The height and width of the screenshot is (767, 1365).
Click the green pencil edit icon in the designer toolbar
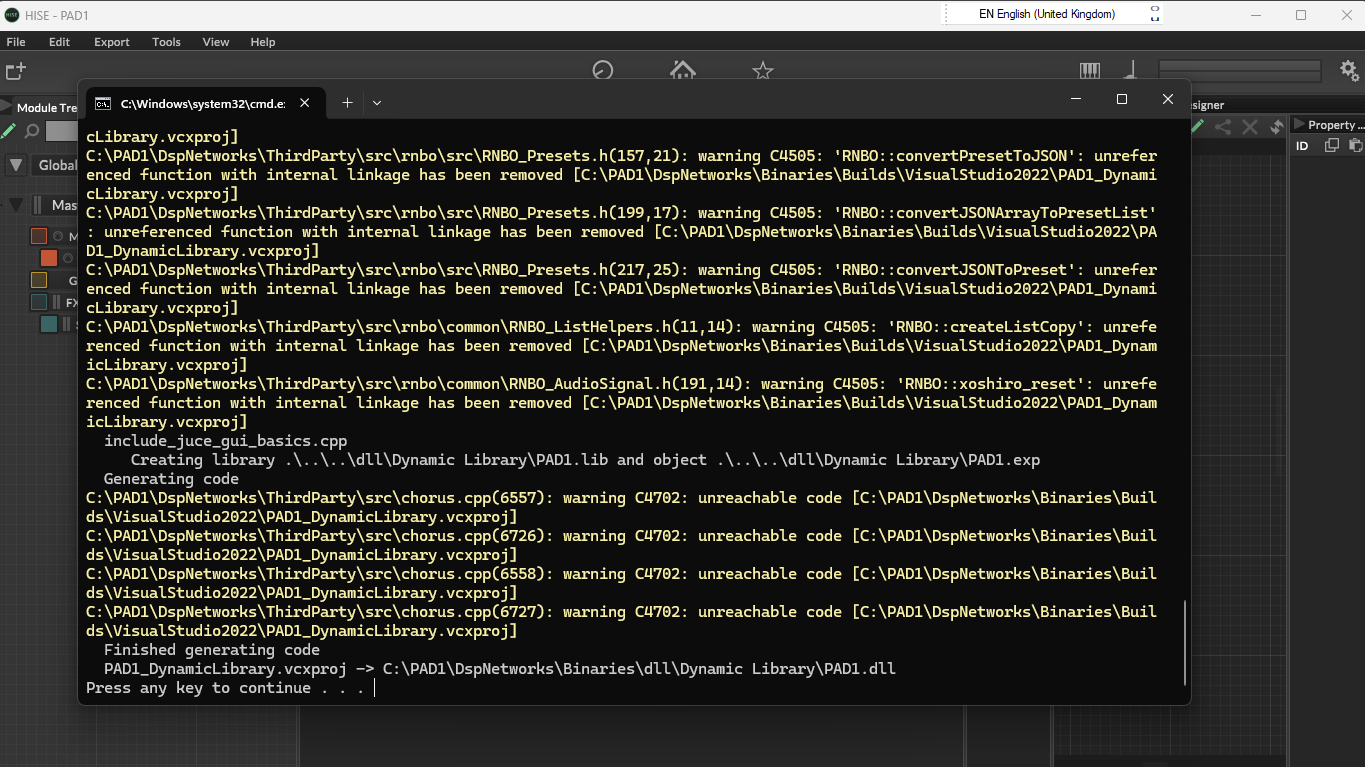(x=1197, y=127)
